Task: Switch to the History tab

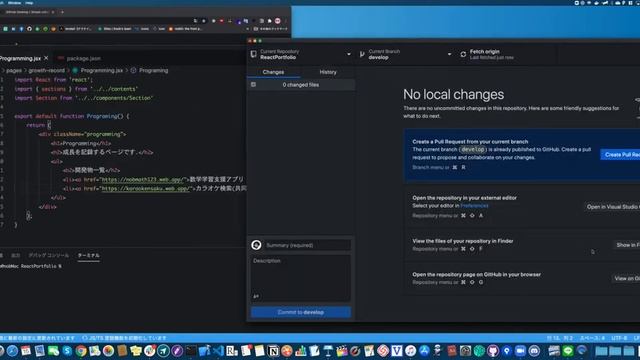Action: [x=328, y=72]
